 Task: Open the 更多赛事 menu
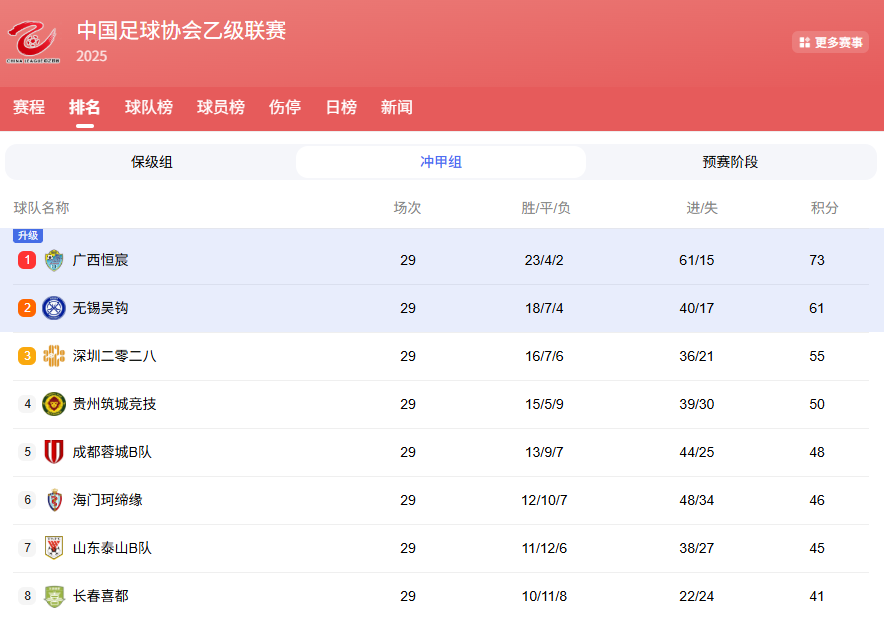pos(830,42)
